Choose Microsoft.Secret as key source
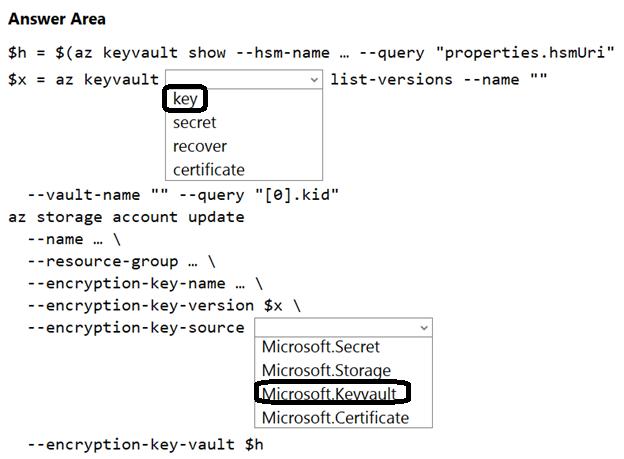624x459 pixels. coord(320,347)
